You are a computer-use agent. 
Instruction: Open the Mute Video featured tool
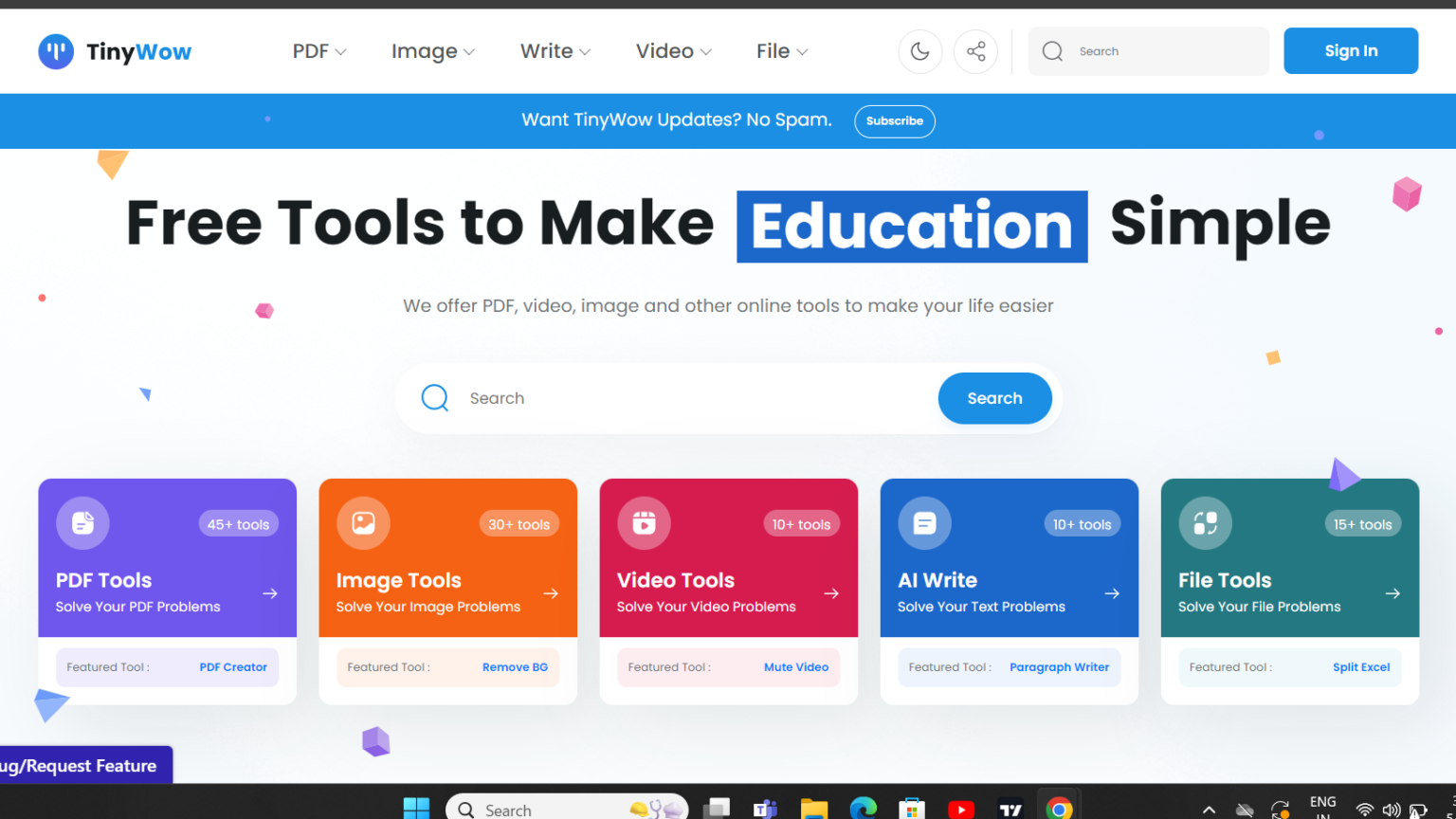796,667
